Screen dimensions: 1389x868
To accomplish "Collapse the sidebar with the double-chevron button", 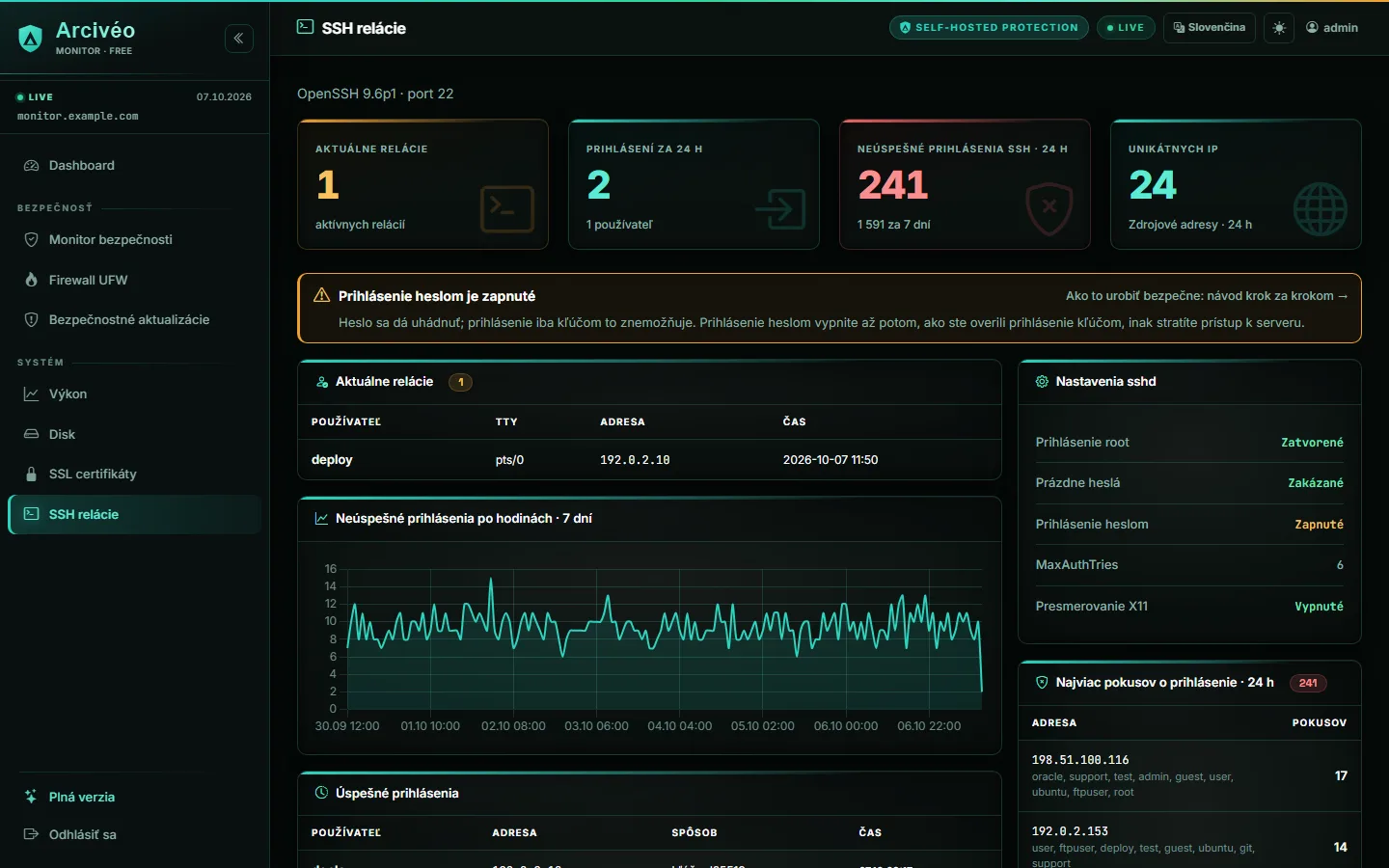I will coord(239,39).
